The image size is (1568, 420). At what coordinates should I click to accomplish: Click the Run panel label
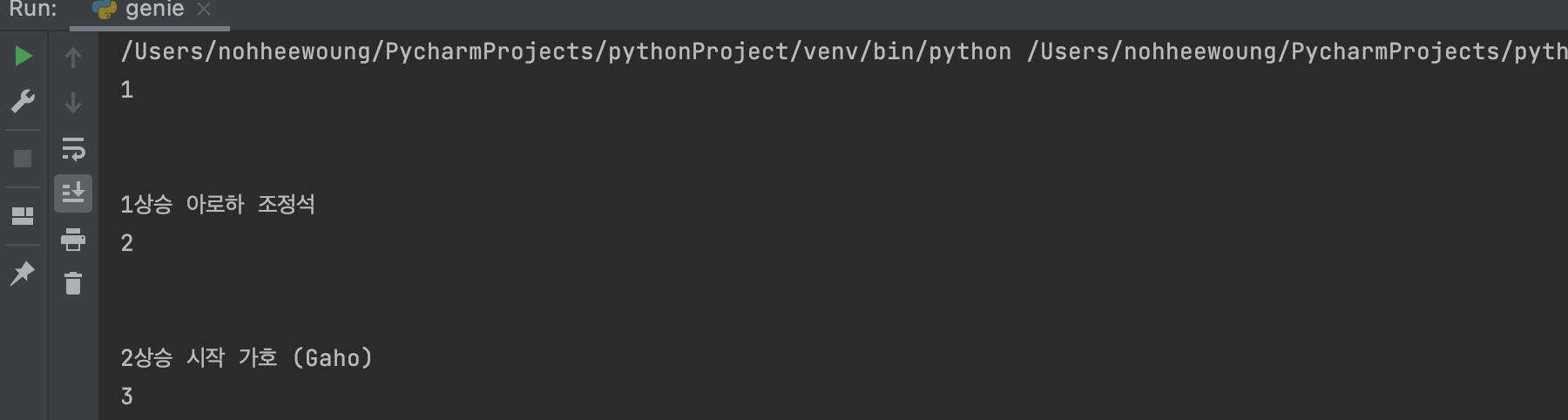(33, 10)
